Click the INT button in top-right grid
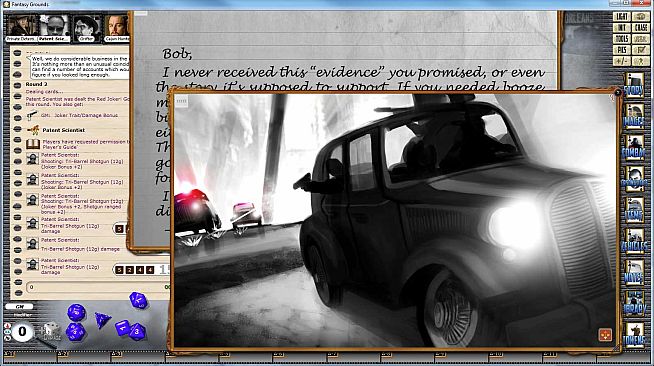The image size is (654, 366). coord(621,28)
